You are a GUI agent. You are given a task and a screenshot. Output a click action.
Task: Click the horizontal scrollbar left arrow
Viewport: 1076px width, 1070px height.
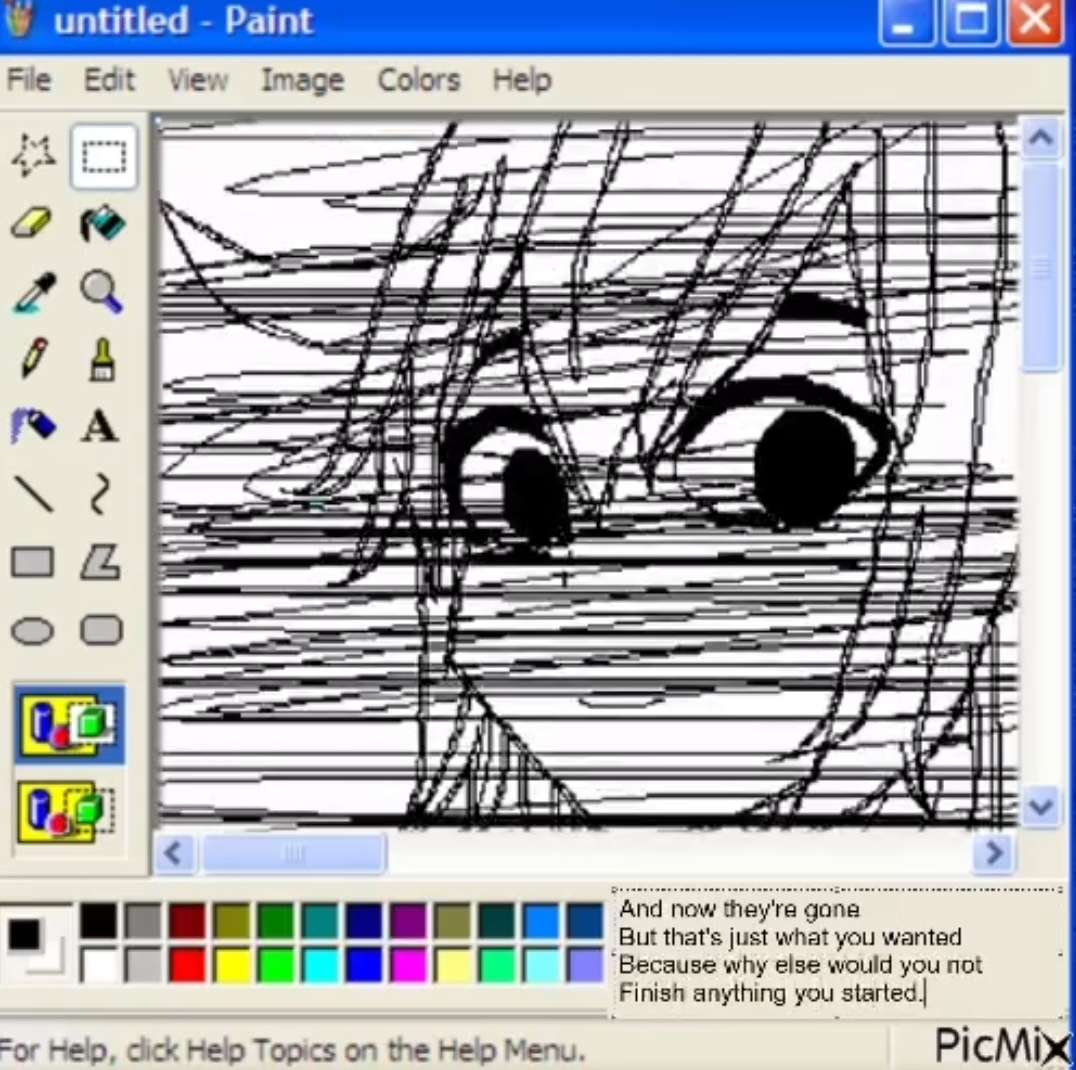(x=174, y=853)
